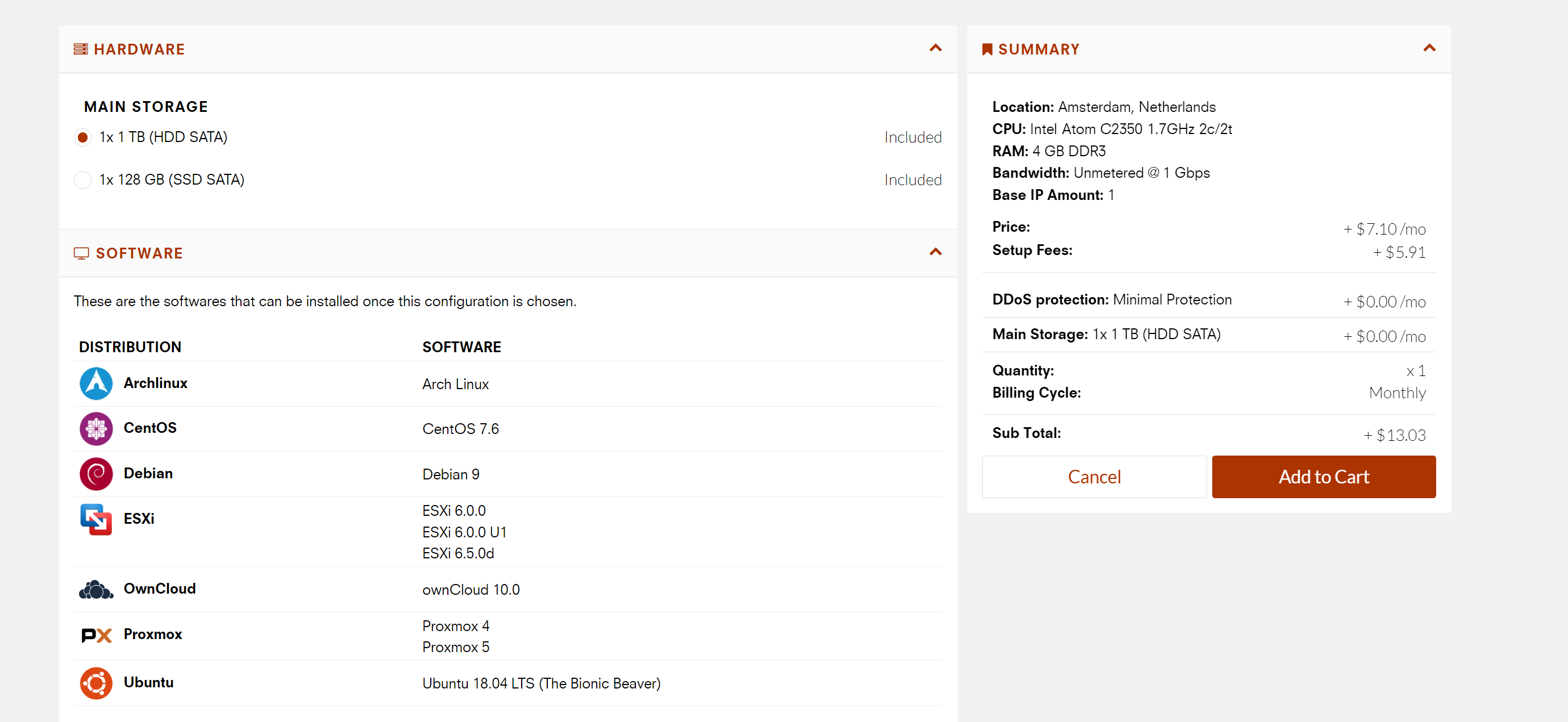Image resolution: width=1568 pixels, height=722 pixels.
Task: Select 1x 128 GB SSD SATA storage
Action: tap(83, 180)
